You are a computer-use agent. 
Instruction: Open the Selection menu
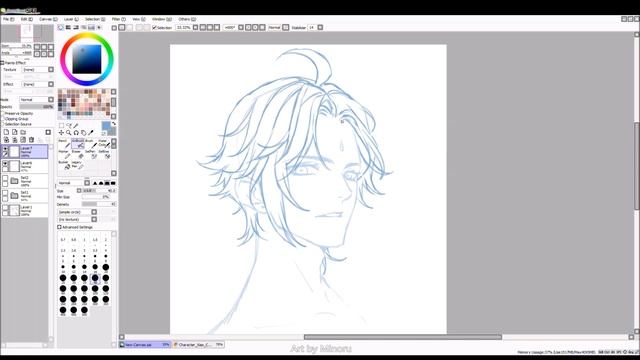click(x=95, y=19)
